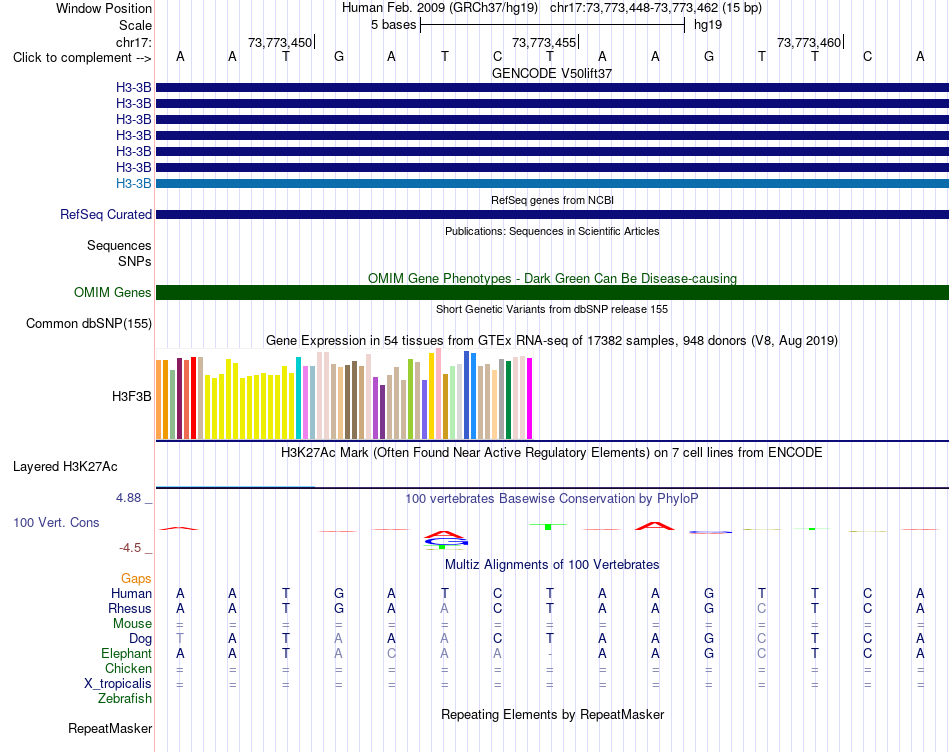Select the X_tropicalis alignment row label
The image size is (950, 752).
click(x=118, y=684)
